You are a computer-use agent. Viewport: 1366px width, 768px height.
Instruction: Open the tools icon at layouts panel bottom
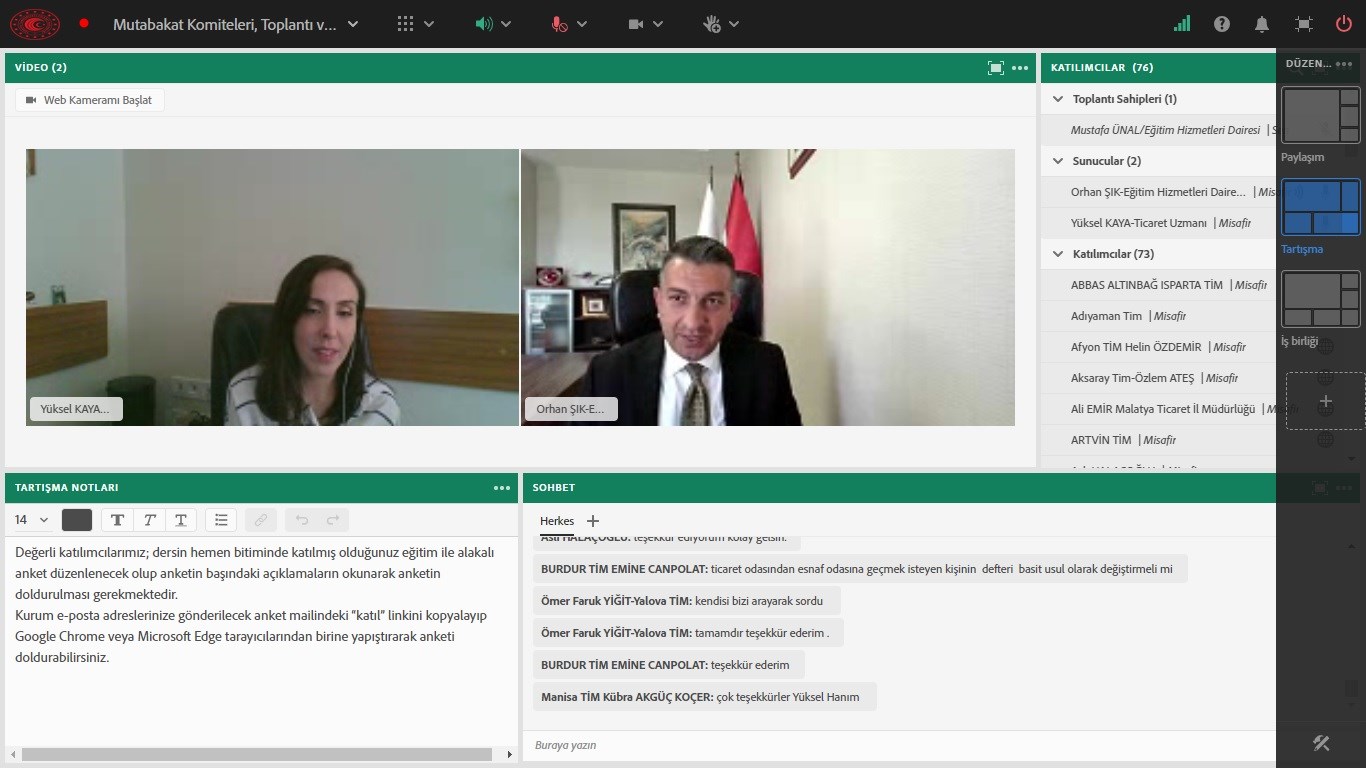point(1321,743)
